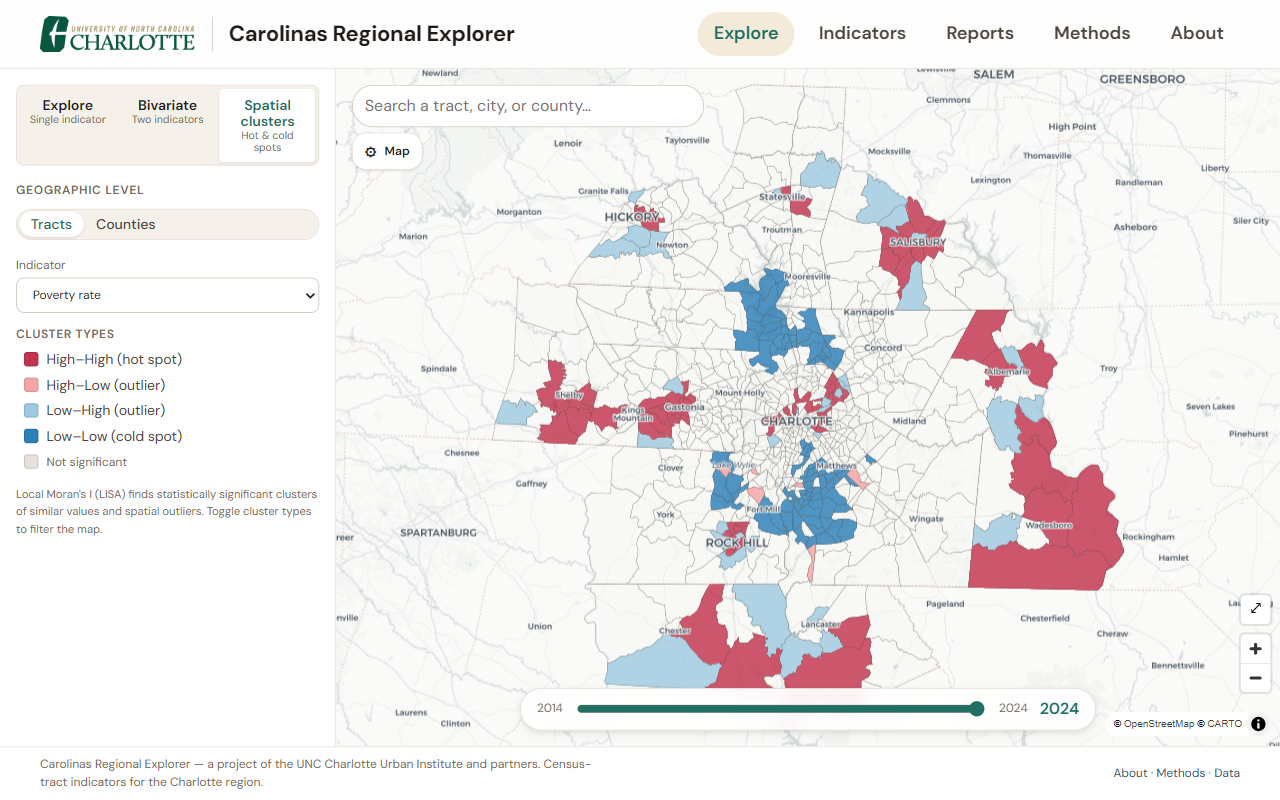Open the Indicators nav tab

(x=862, y=33)
